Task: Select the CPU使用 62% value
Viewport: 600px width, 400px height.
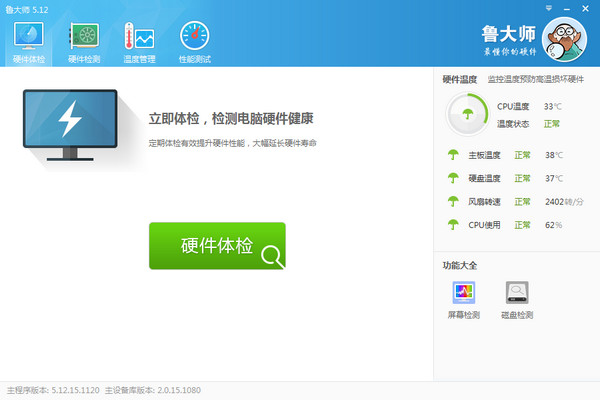Action: click(x=553, y=225)
